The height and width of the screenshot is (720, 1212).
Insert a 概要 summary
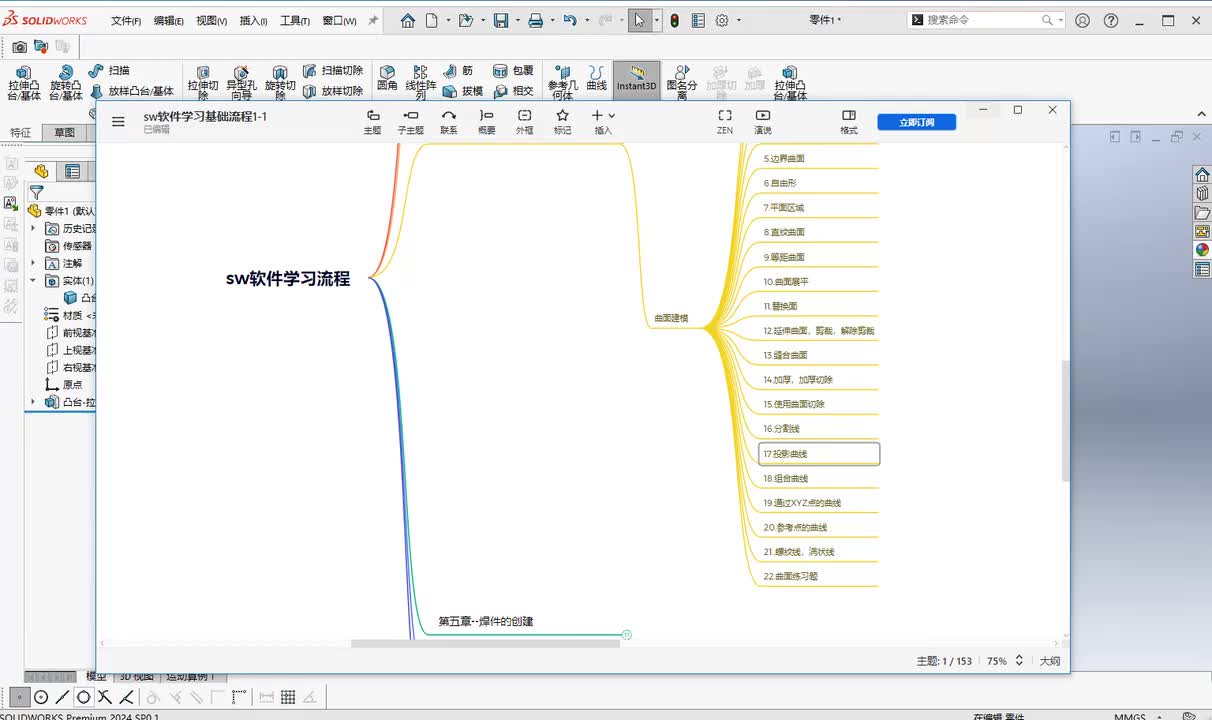point(487,122)
